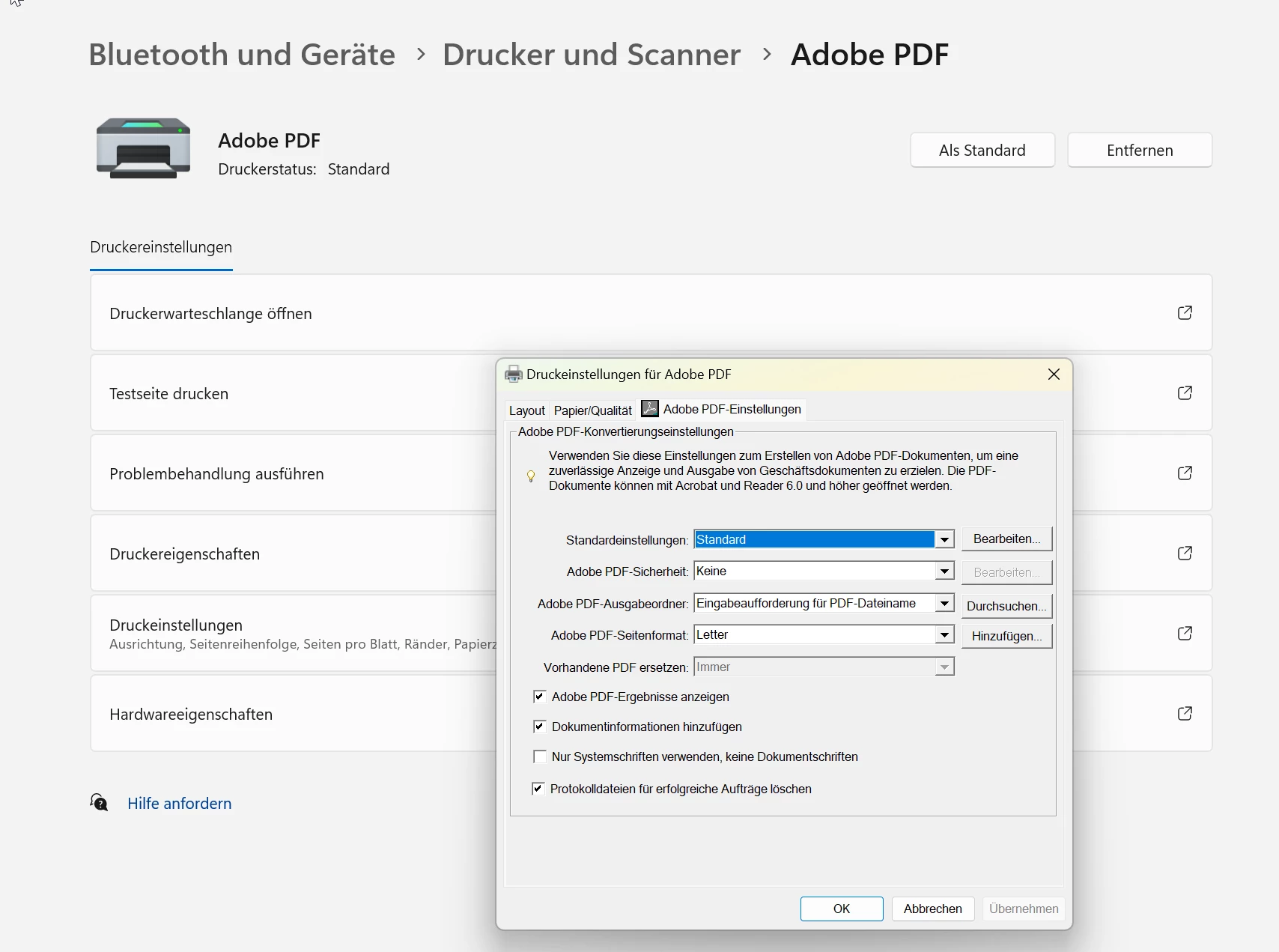Switch to the Papier/Qualität tab
This screenshot has height=952, width=1279.
593,410
